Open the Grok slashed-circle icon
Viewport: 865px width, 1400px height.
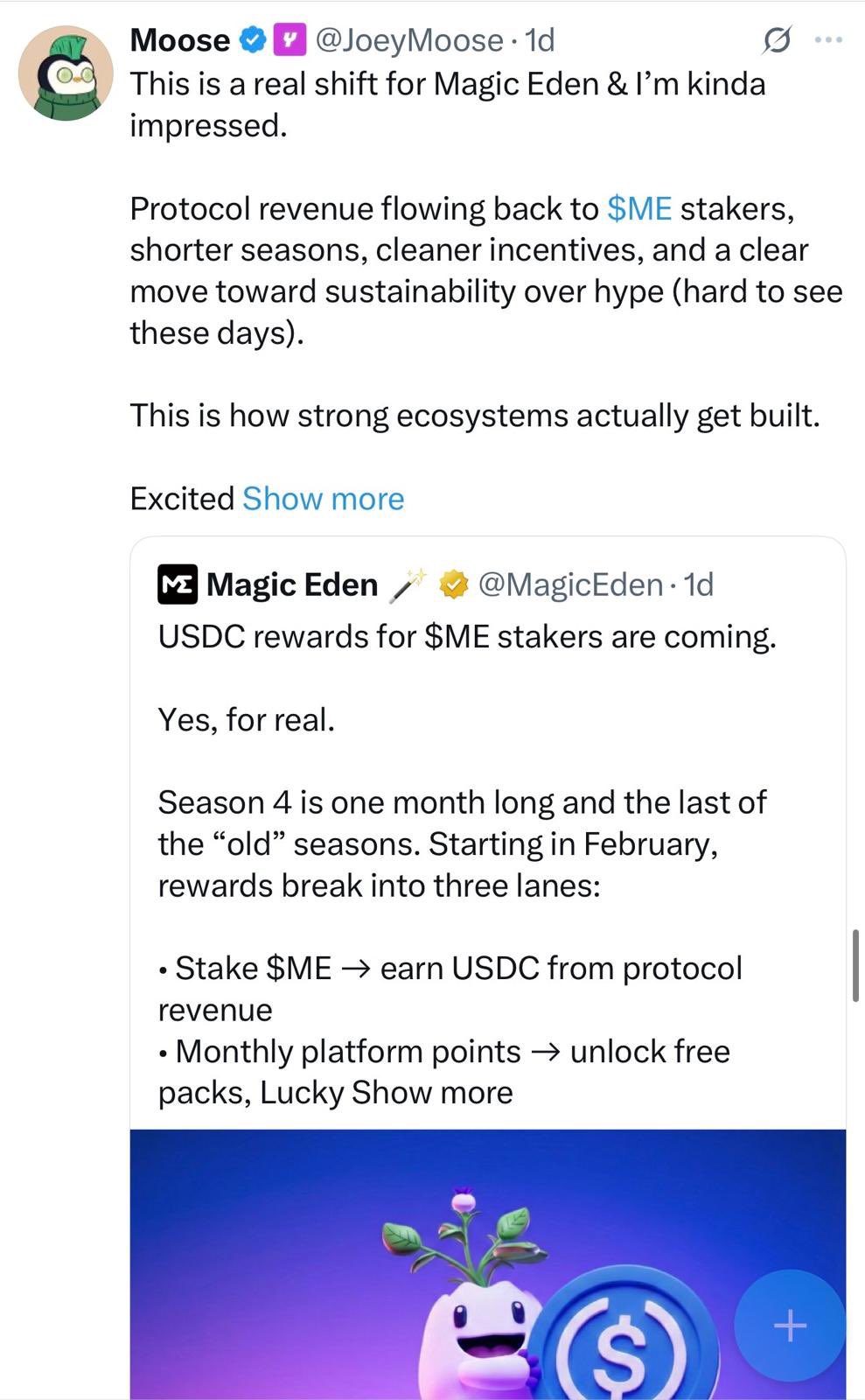tap(777, 40)
